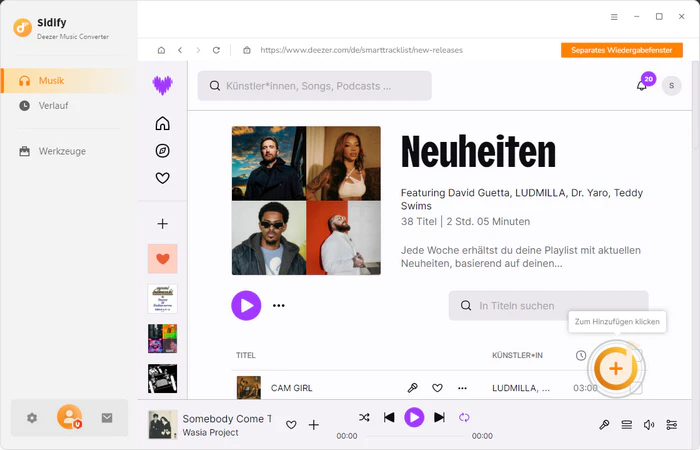The height and width of the screenshot is (450, 700).
Task: Open the mail feedback icon
Action: [x=107, y=418]
